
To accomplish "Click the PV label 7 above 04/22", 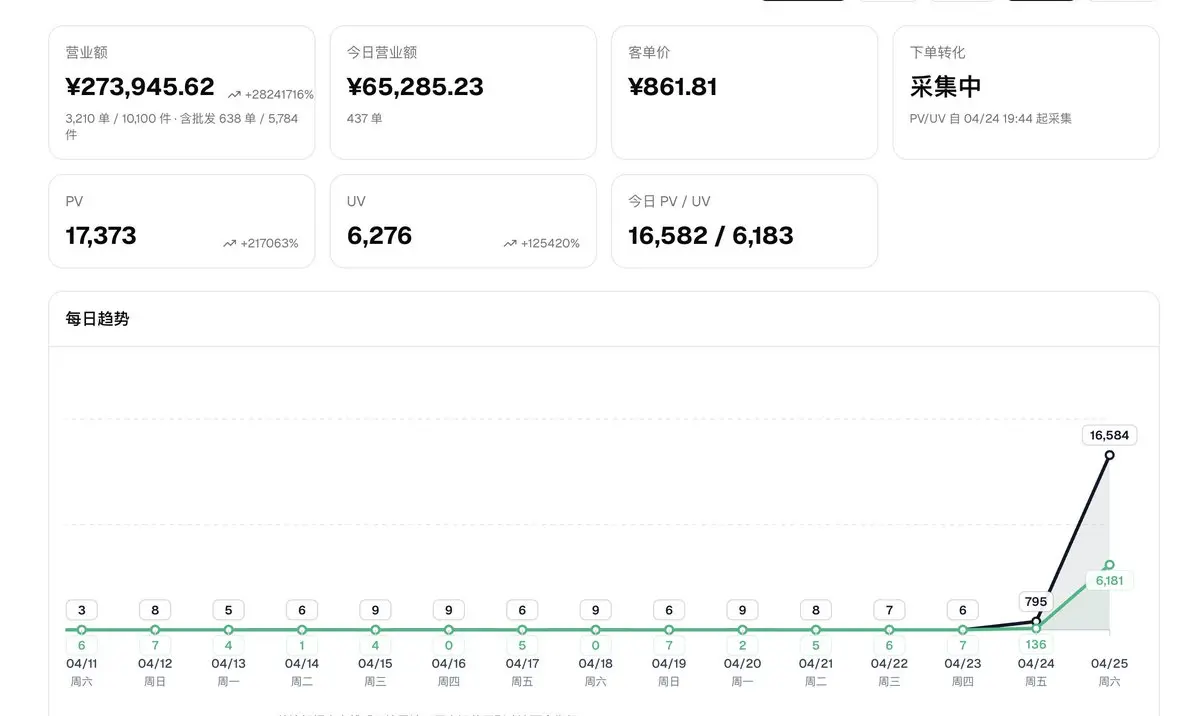I will 889,610.
